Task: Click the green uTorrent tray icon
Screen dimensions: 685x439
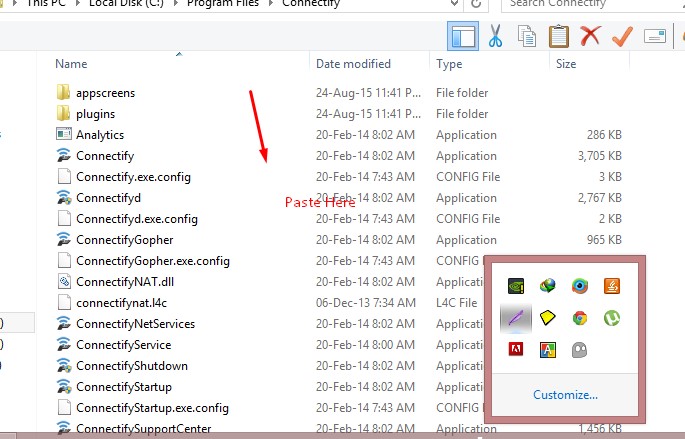Action: (x=612, y=318)
